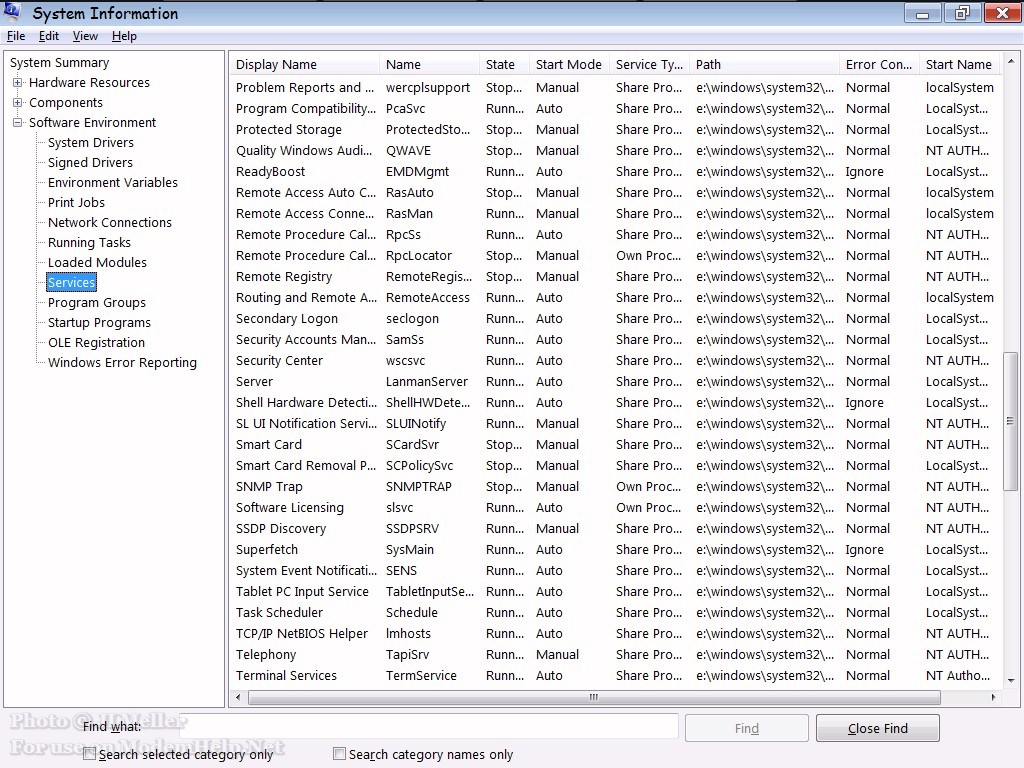1024x768 pixels.
Task: Select the TCP/IP NetBIOS Helper row
Action: tap(615, 633)
